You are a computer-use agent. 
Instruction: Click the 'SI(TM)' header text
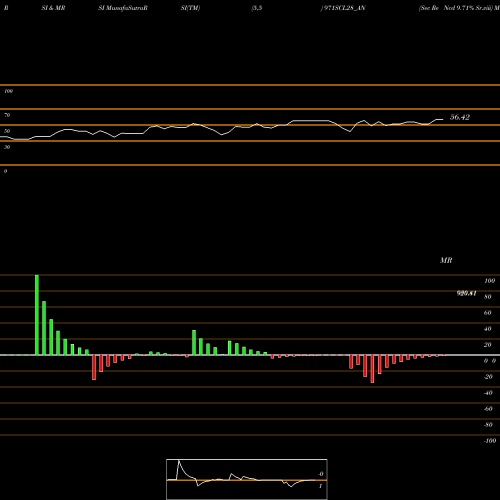190,8
